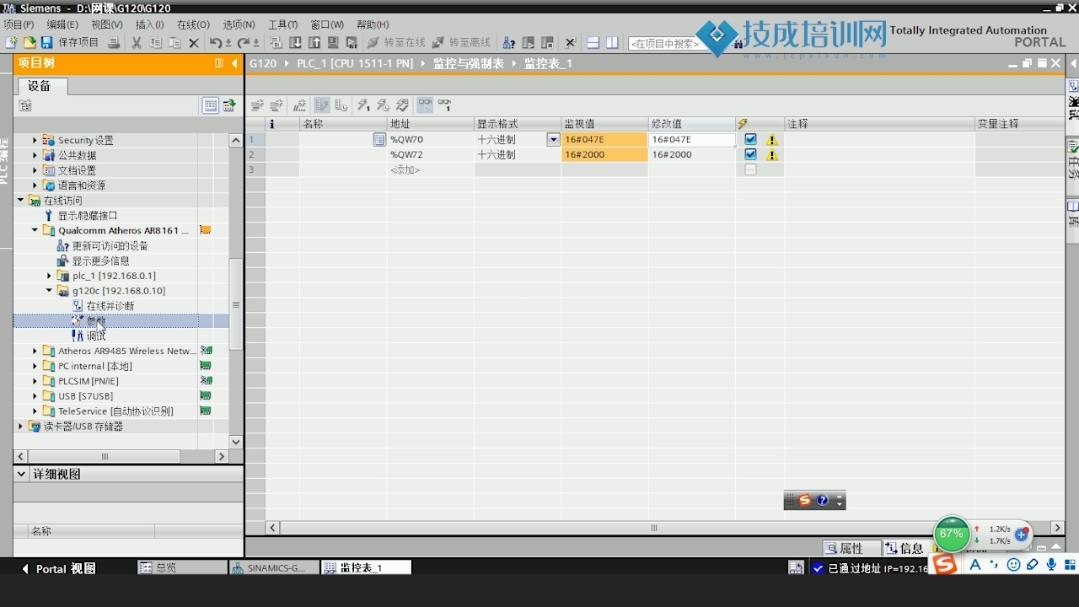The image size is (1079, 607).
Task: Collapse the Qualcomm Atheros AR8161 node
Action: tap(34, 231)
